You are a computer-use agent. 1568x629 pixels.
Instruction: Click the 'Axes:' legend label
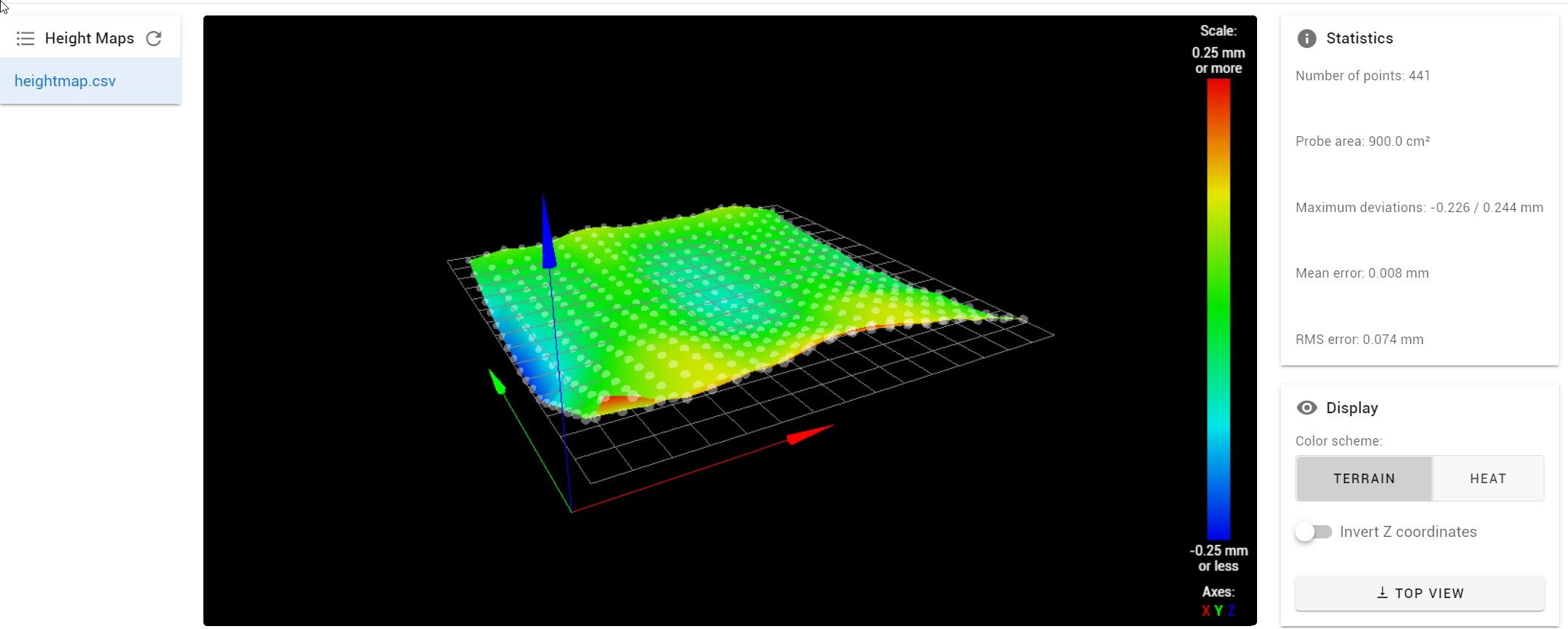point(1219,592)
